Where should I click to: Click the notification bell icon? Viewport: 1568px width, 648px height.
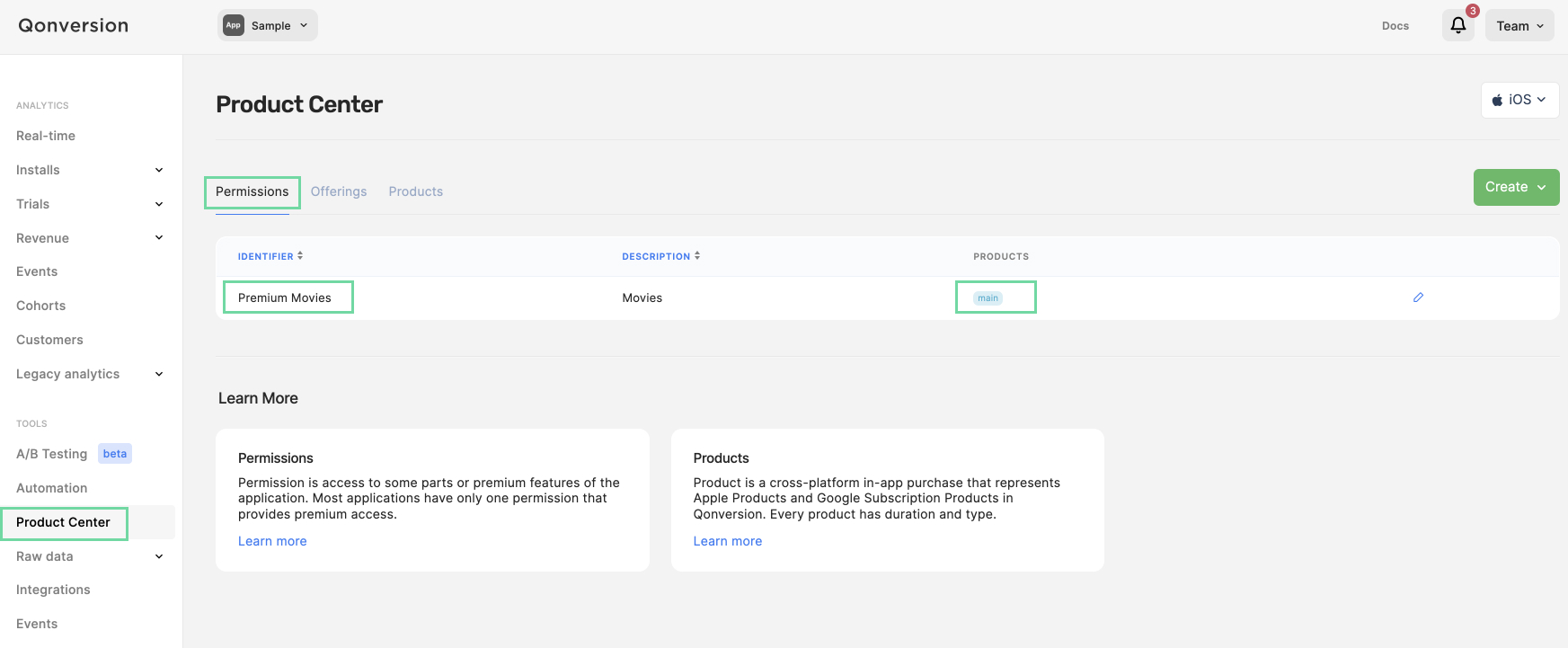click(1457, 25)
